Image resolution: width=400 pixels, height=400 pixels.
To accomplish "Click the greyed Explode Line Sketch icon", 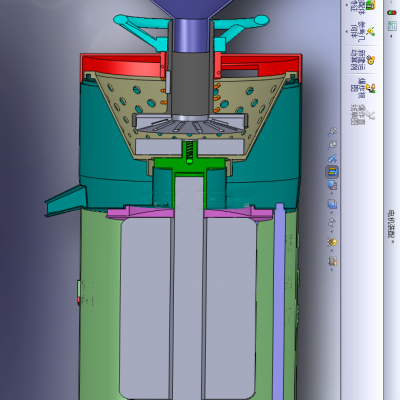I will click(370, 115).
